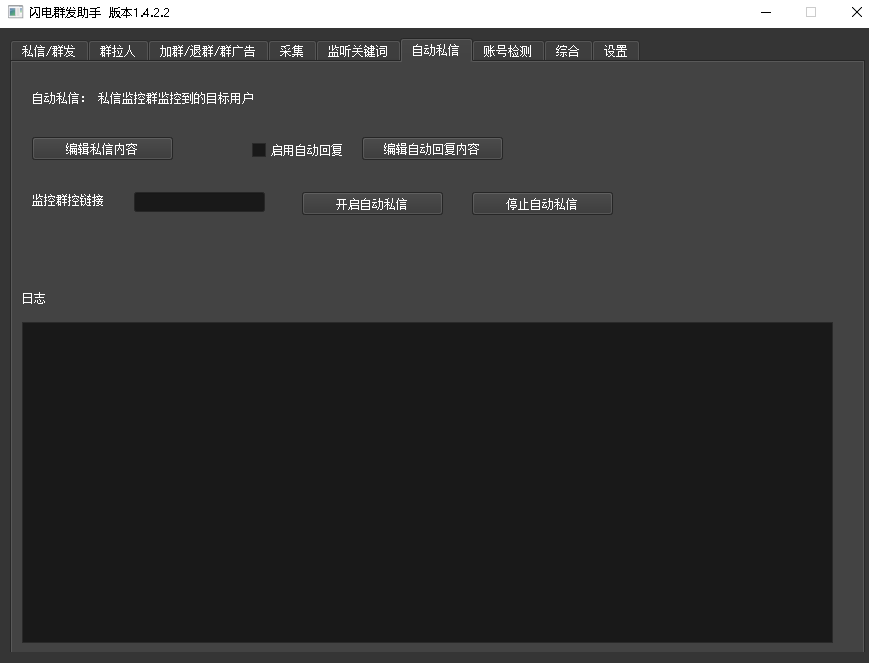Minimize the 闪电群发助手 window
This screenshot has width=869, height=663.
tap(765, 12)
